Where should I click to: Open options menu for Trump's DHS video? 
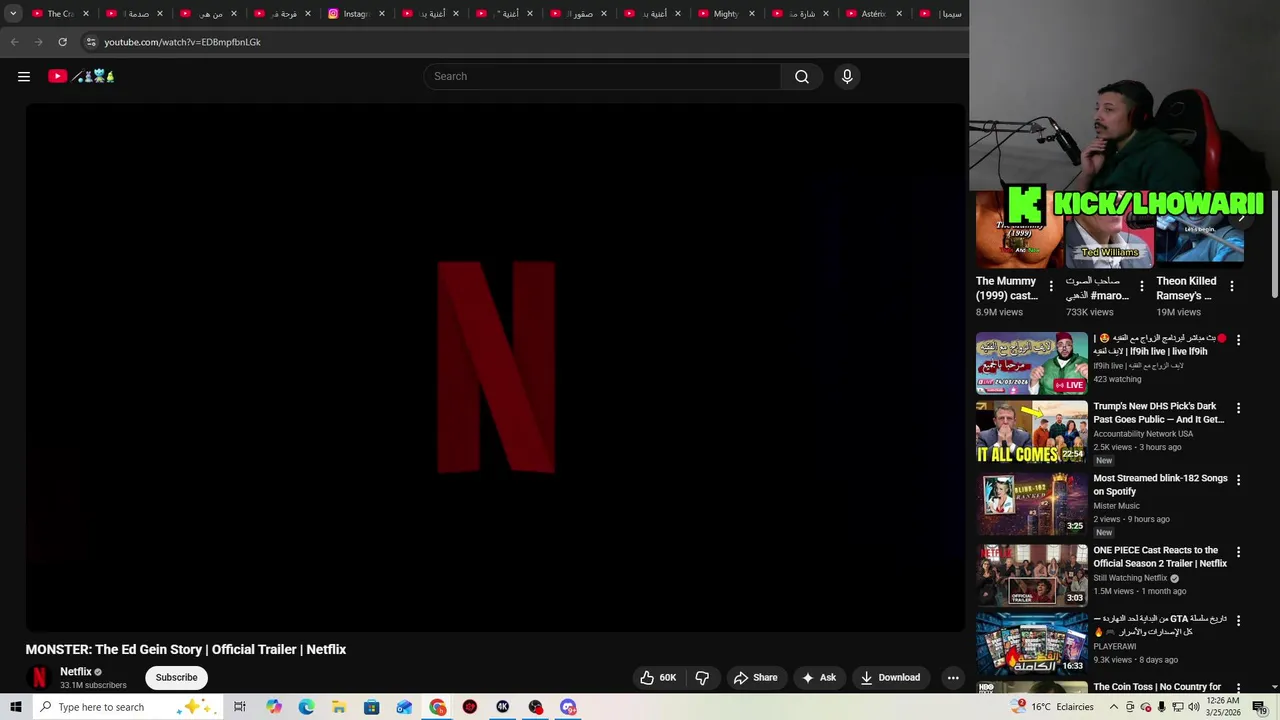point(1238,408)
